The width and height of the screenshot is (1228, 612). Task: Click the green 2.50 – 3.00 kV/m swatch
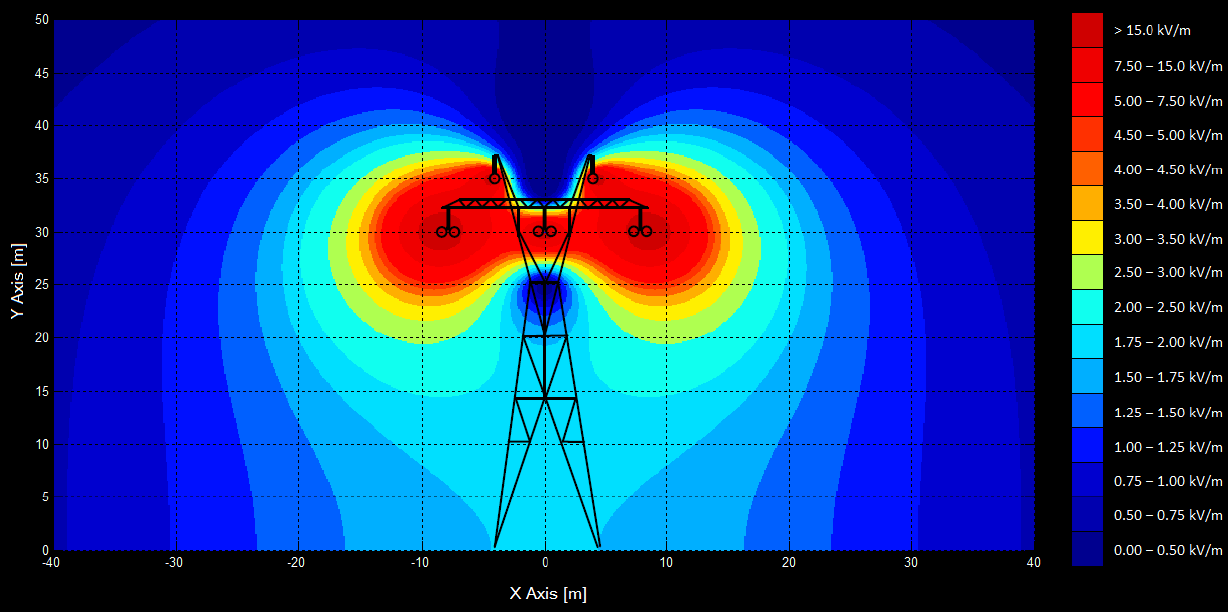(1087, 273)
